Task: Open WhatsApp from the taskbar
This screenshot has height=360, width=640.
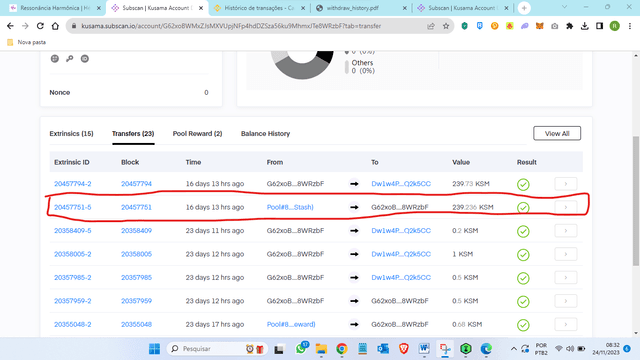Action: [x=301, y=349]
